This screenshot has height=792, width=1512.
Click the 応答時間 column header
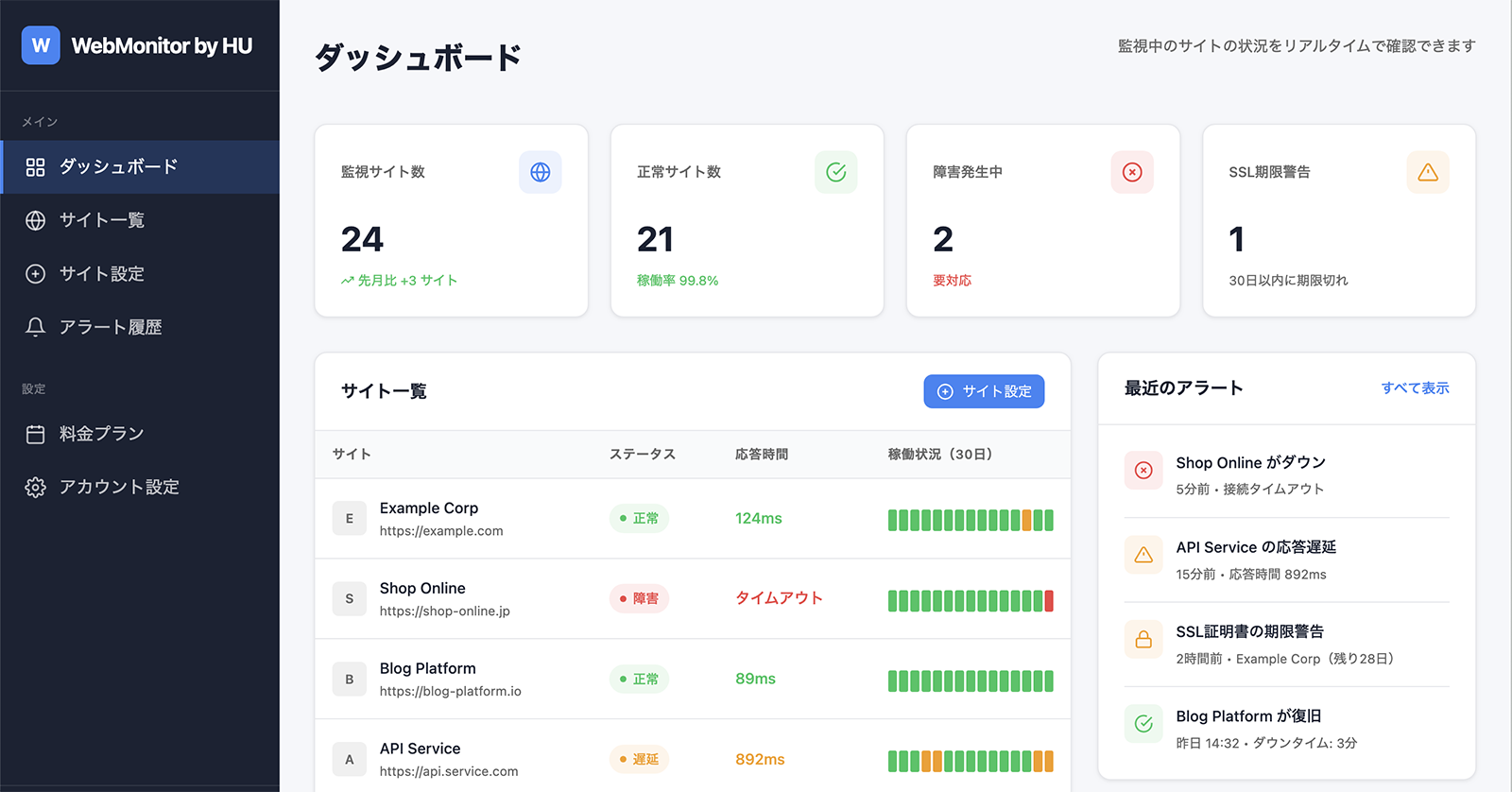coord(762,455)
